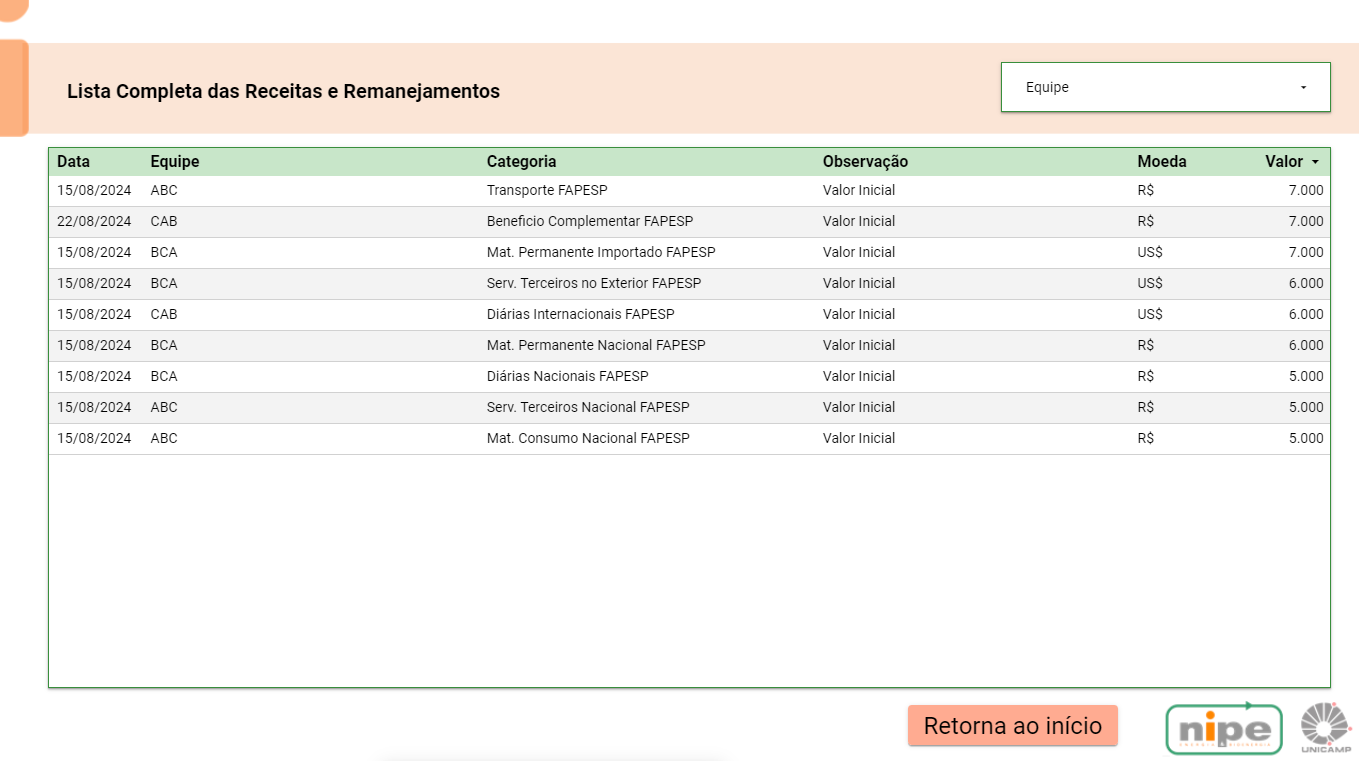Click CAB in Beneficio Complementar row
Viewport: 1359px width, 761px height.
(x=164, y=221)
